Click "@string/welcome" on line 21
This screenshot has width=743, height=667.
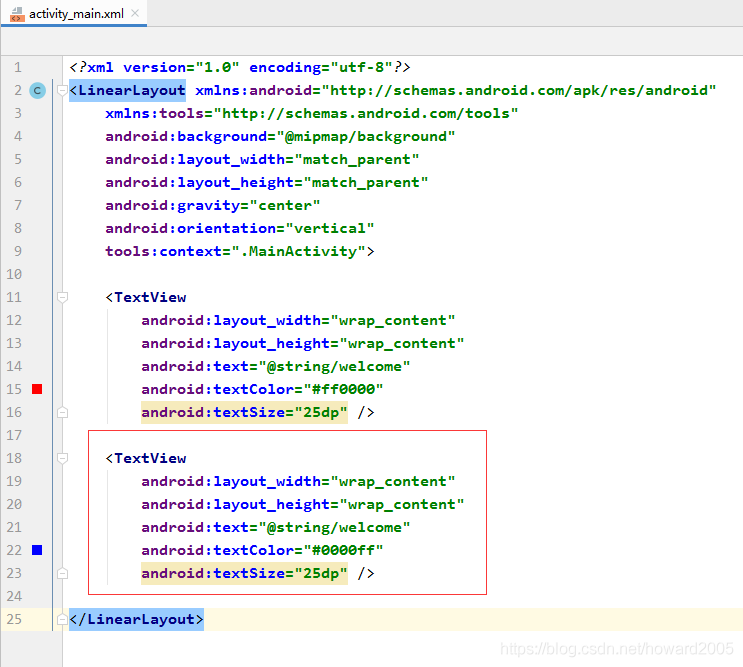(335, 527)
